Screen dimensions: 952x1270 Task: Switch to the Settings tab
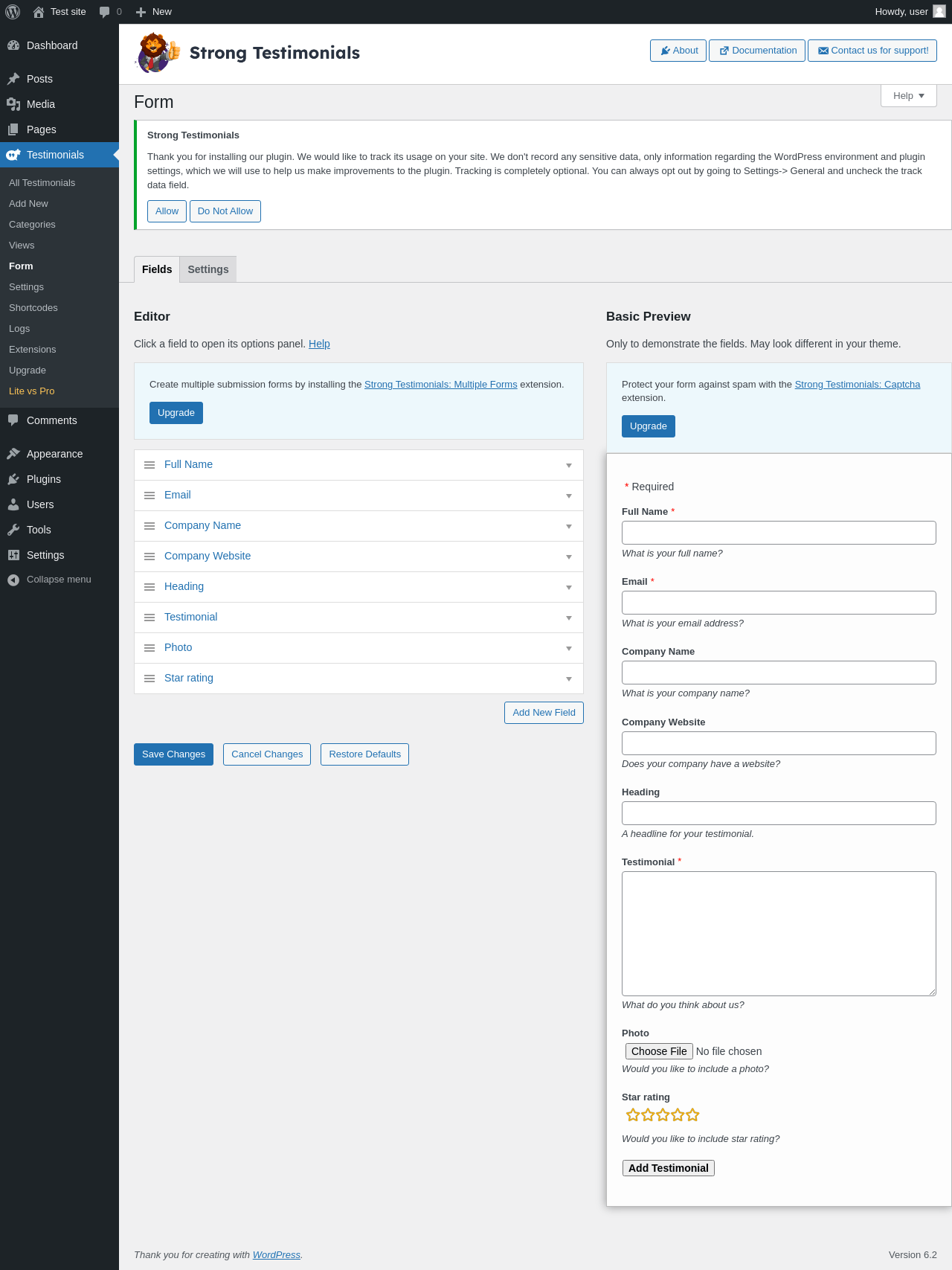point(208,269)
